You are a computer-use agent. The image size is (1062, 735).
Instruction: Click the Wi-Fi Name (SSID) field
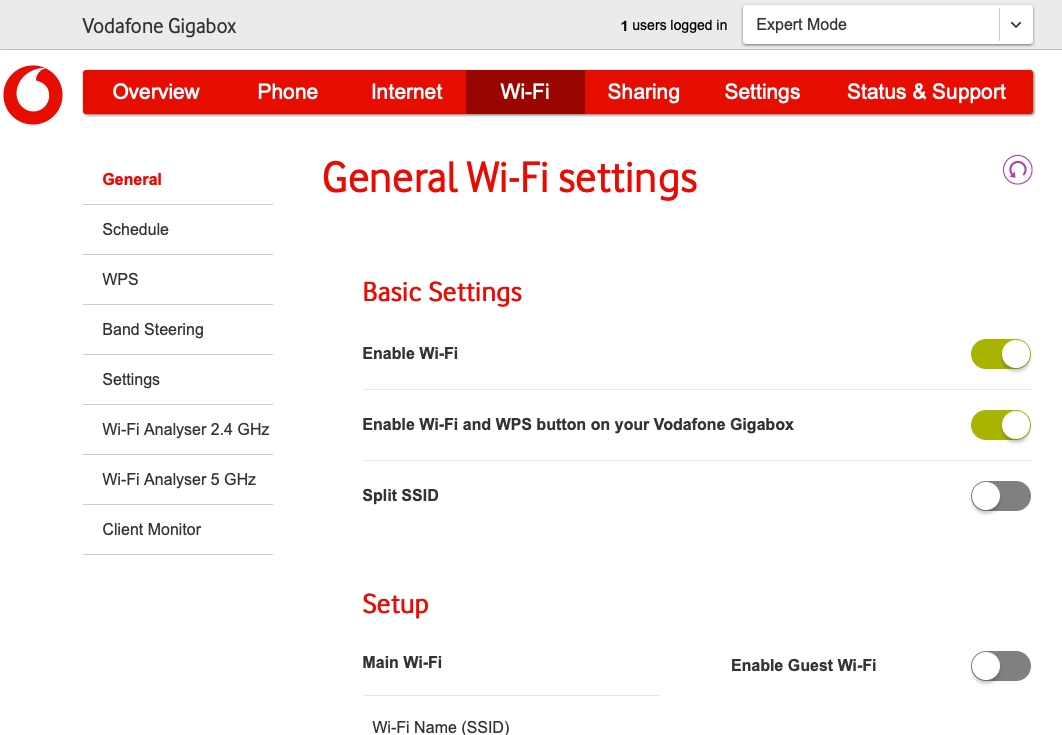[440, 727]
